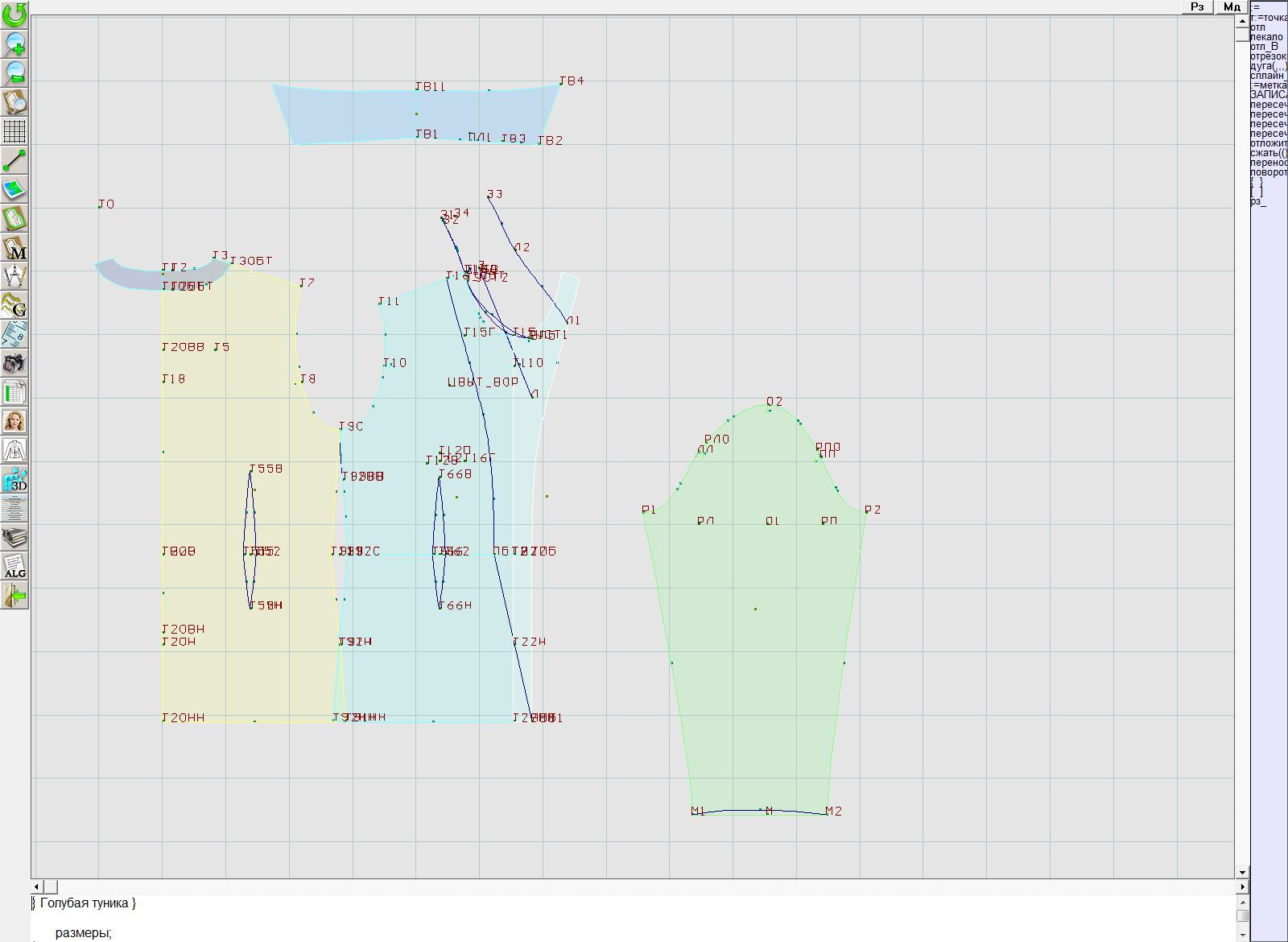Image resolution: width=1288 pixels, height=942 pixels.
Task: Open the woman's face portrait icon
Action: point(14,421)
